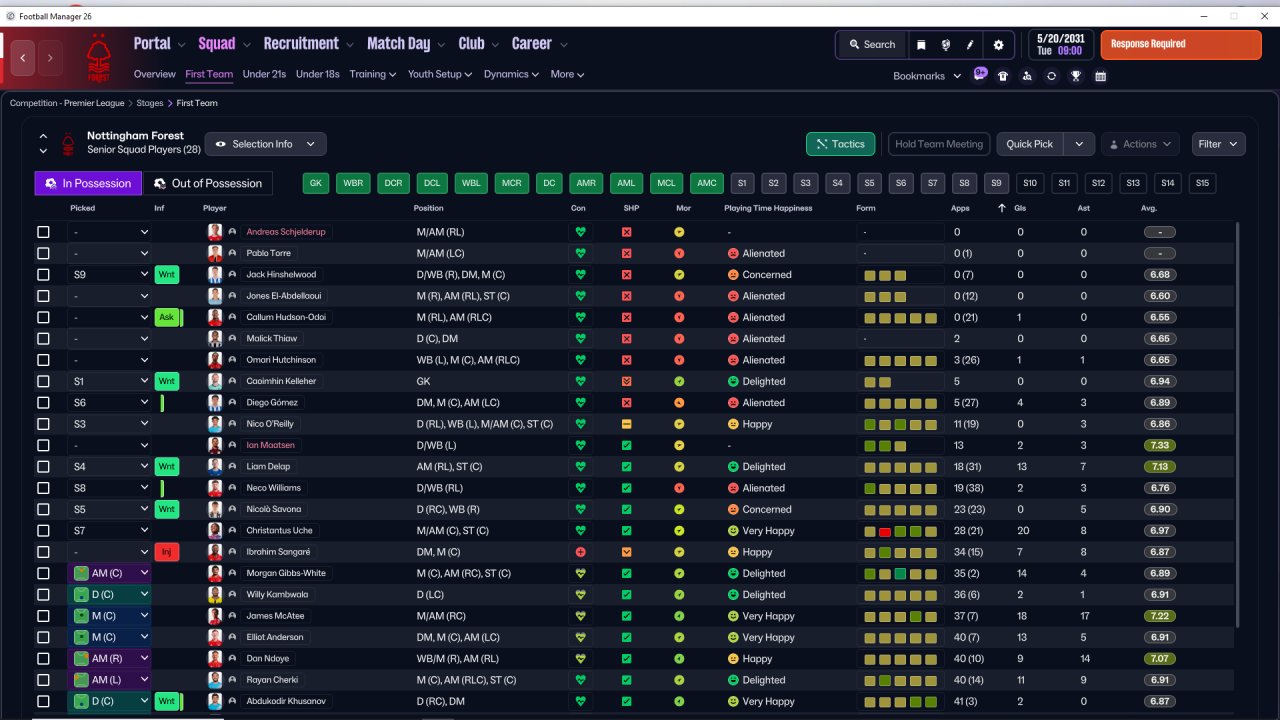Open the messages icon with 9+ badge
1280x720 pixels.
click(x=980, y=75)
